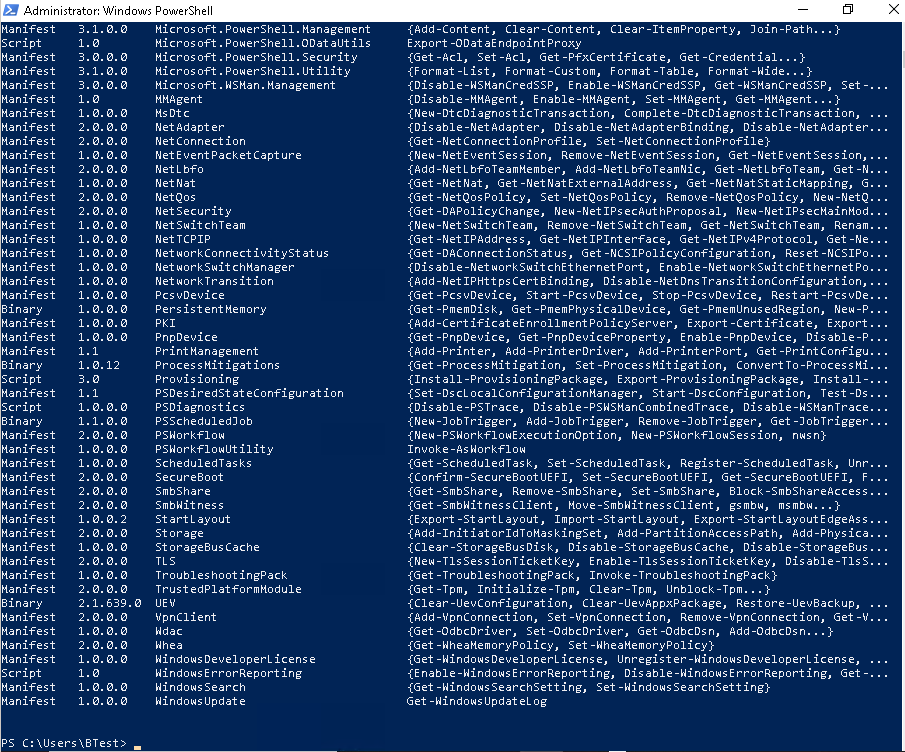
Task: Click the 'MsDtc' module name
Action: 172,113
